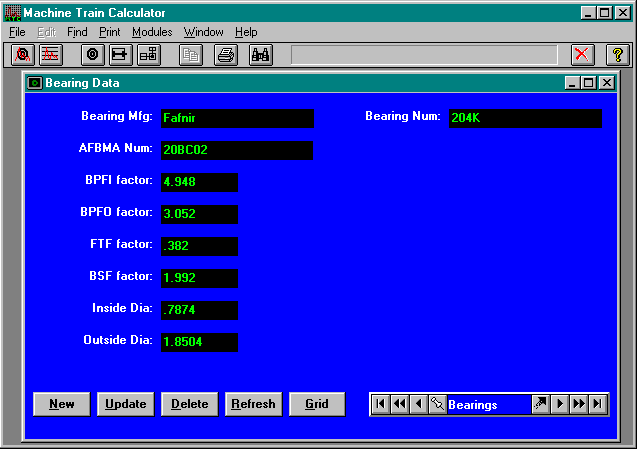The image size is (637, 449).
Task: Open the machine train layout icon
Action: tap(149, 54)
